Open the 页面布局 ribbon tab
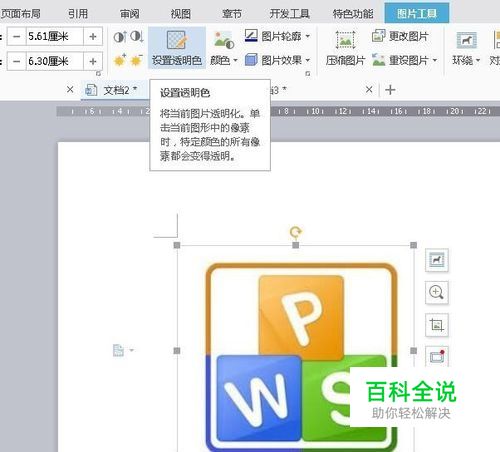Image resolution: width=500 pixels, height=452 pixels. coord(21,14)
